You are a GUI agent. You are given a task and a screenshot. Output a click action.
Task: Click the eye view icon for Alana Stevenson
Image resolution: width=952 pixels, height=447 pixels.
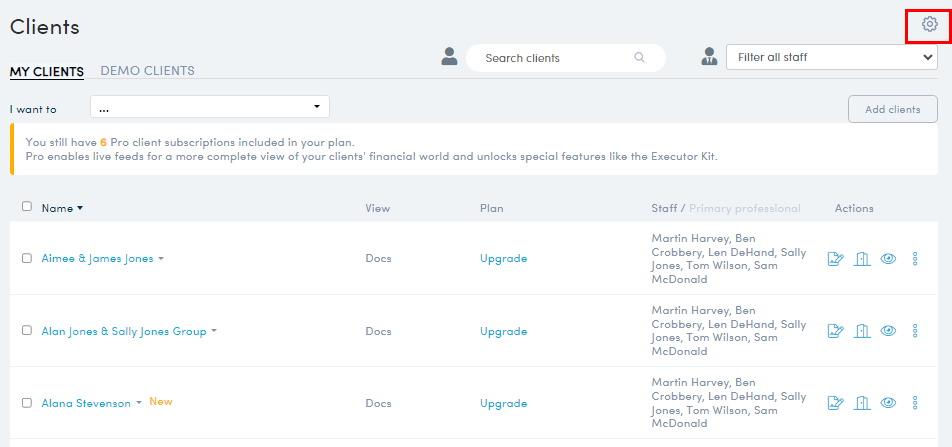point(888,403)
